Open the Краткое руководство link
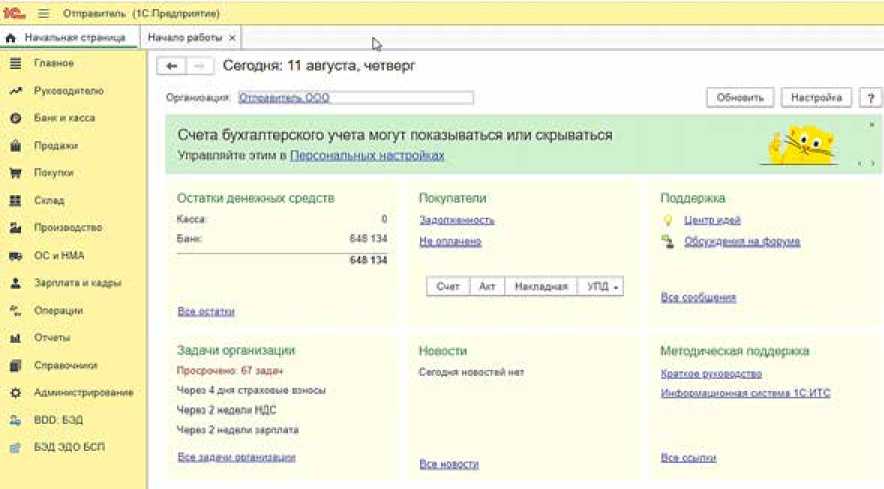This screenshot has height=489, width=884. (x=711, y=373)
